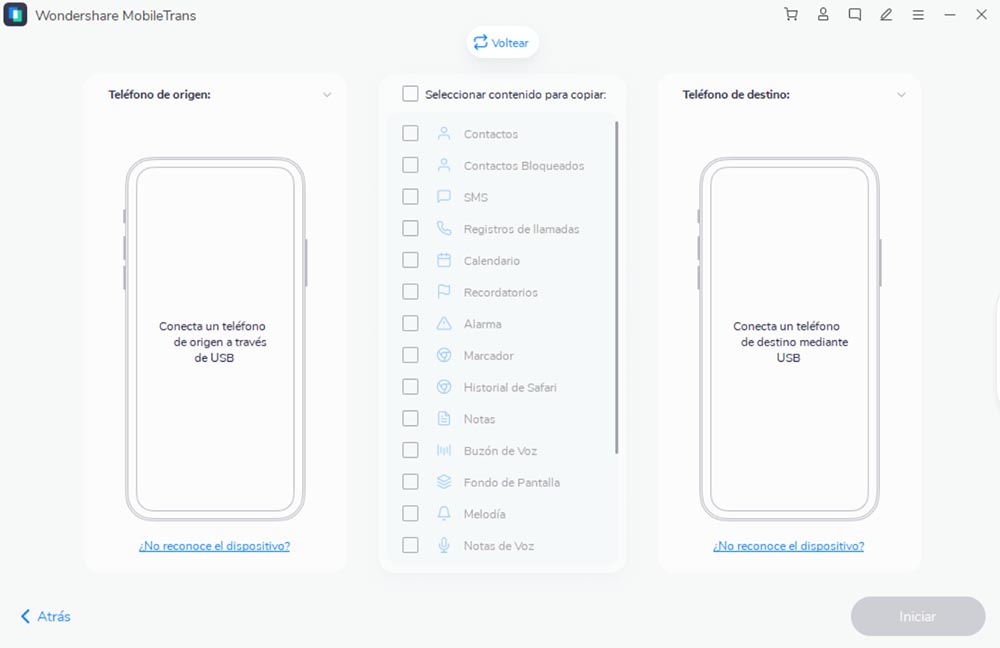This screenshot has height=648, width=1000.
Task: Open the shopping cart icon
Action: pyautogui.click(x=791, y=15)
